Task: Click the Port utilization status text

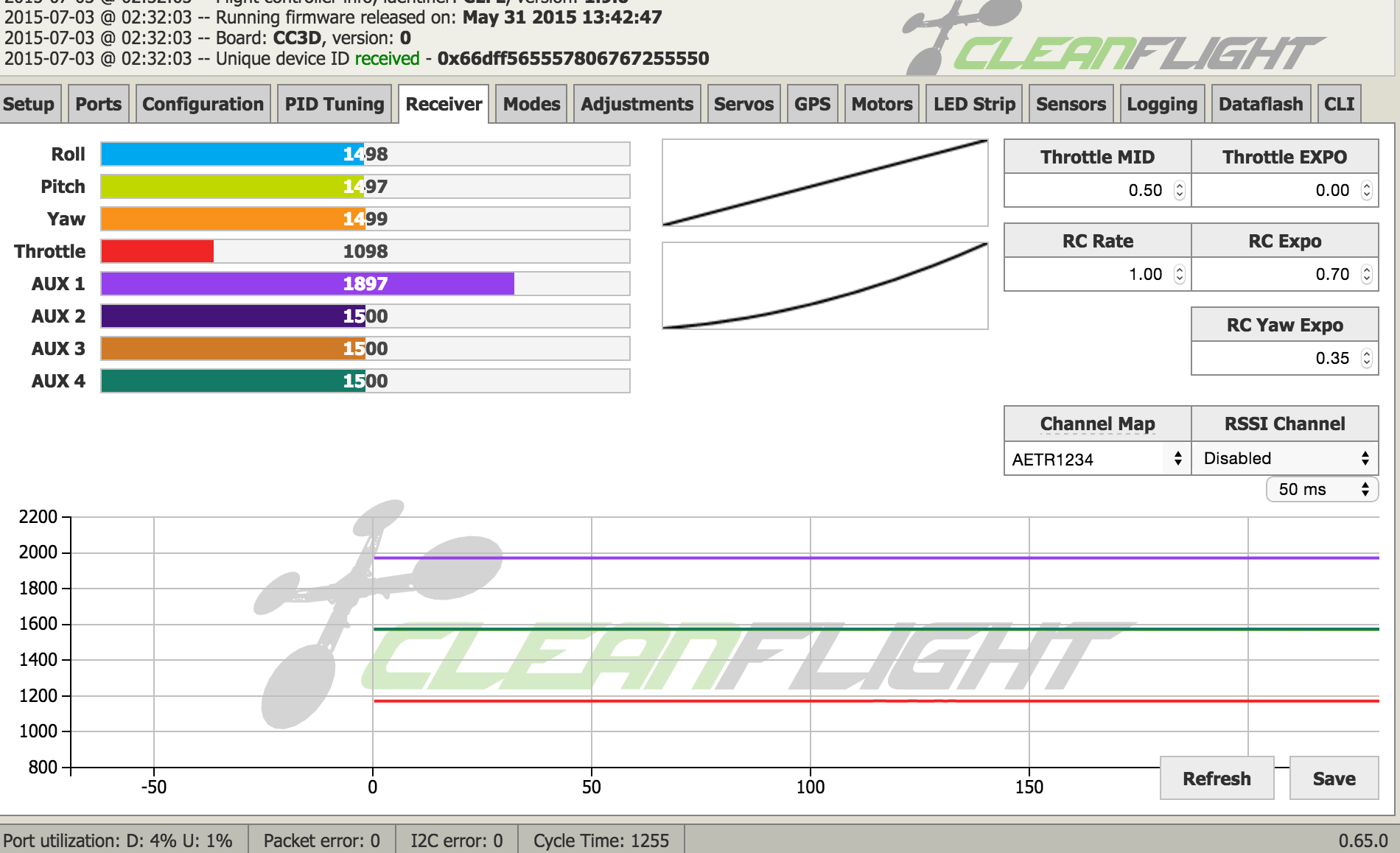Action: click(118, 840)
